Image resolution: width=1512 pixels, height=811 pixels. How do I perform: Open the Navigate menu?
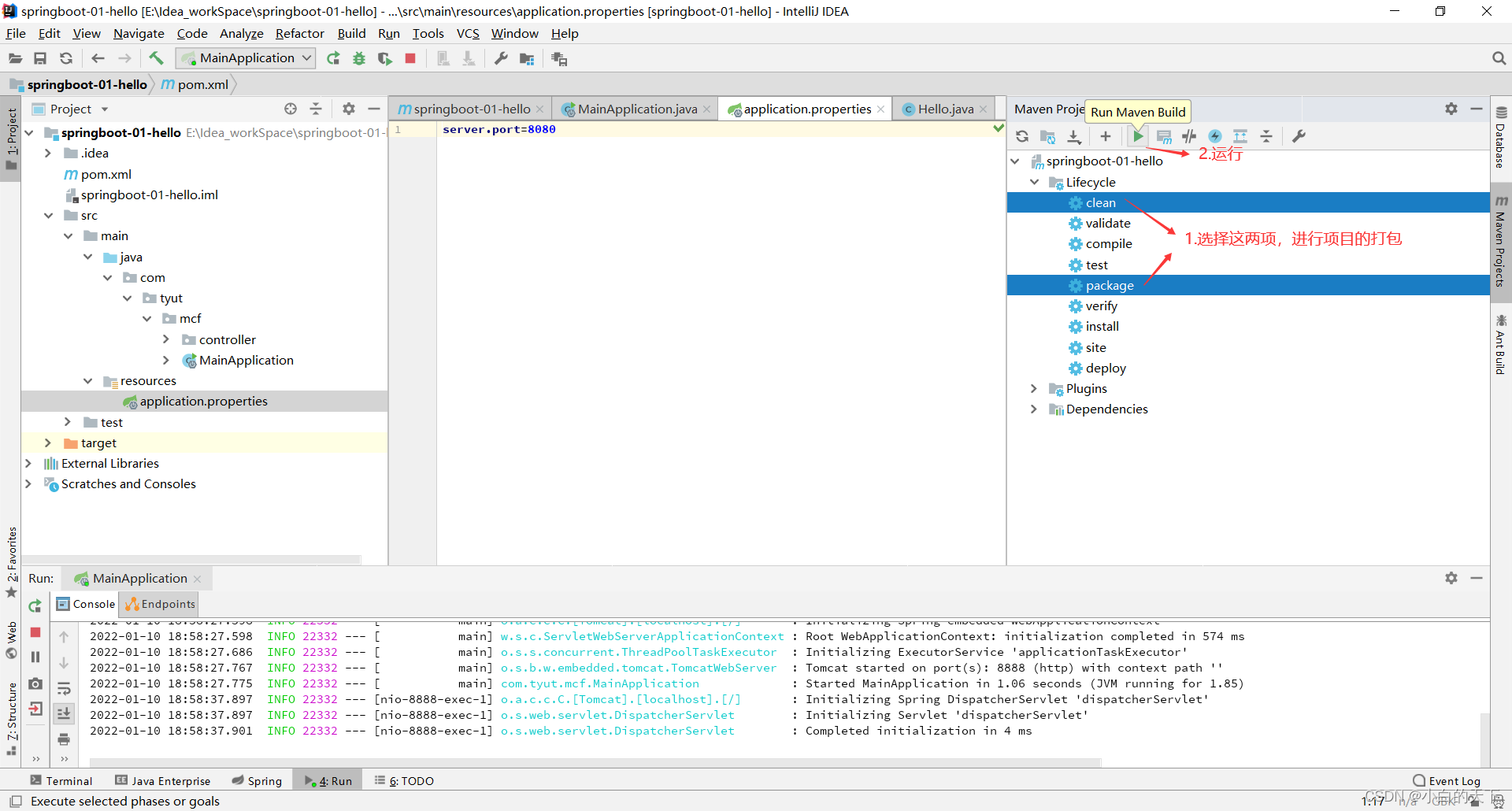139,33
